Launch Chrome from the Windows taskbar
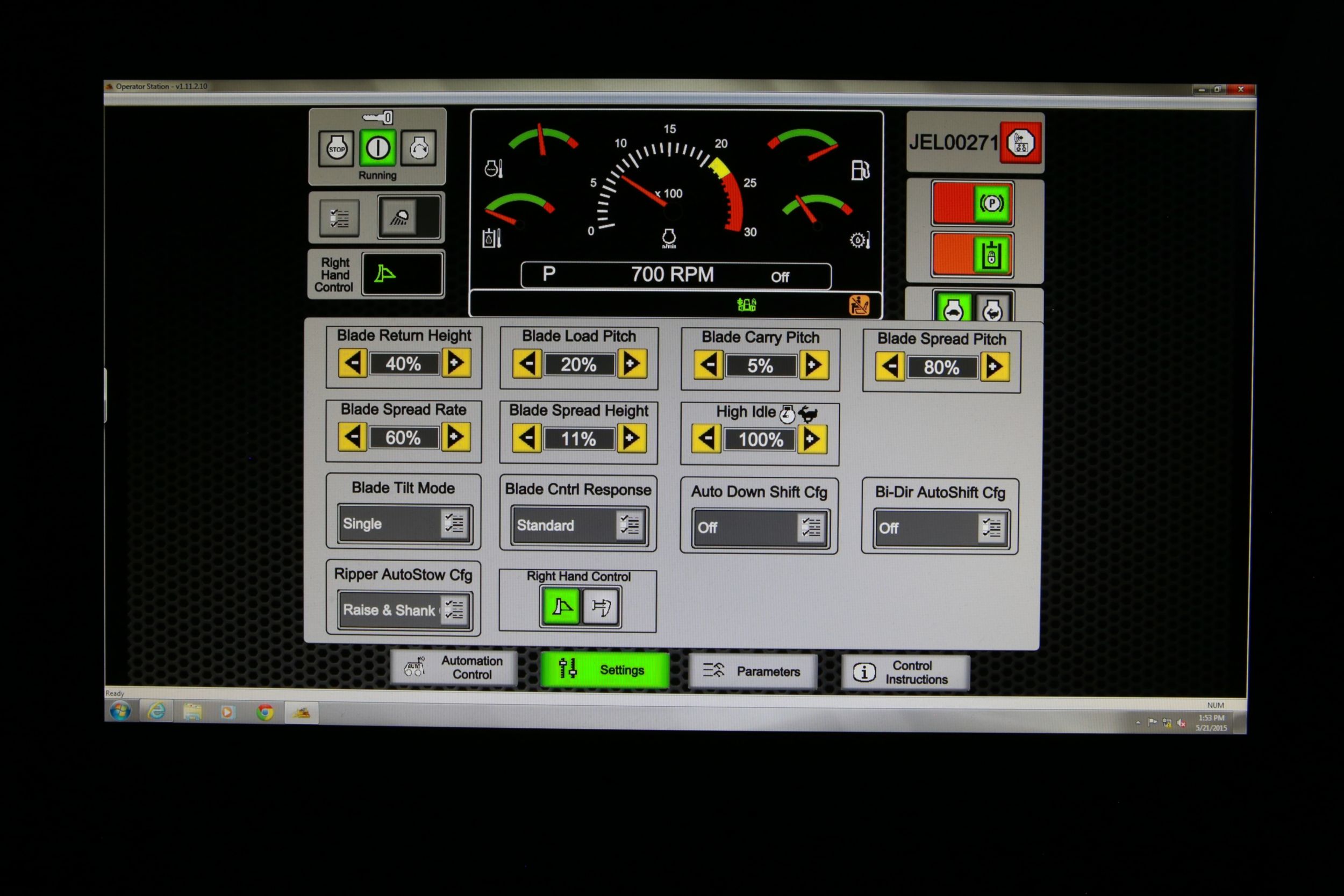1344x896 pixels. click(264, 712)
